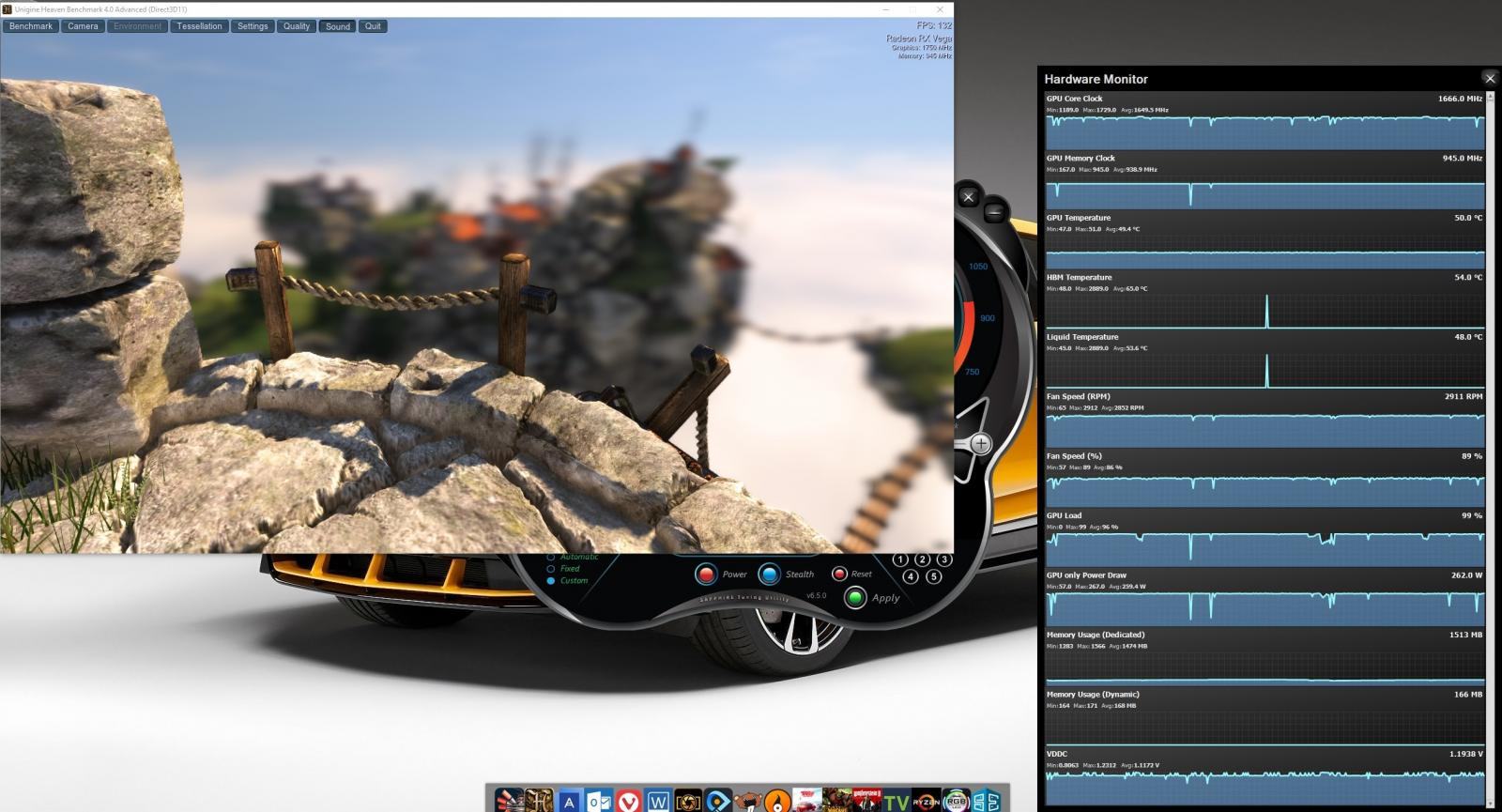Load TriXX profile 5
Image resolution: width=1502 pixels, height=812 pixels.
pos(933,576)
